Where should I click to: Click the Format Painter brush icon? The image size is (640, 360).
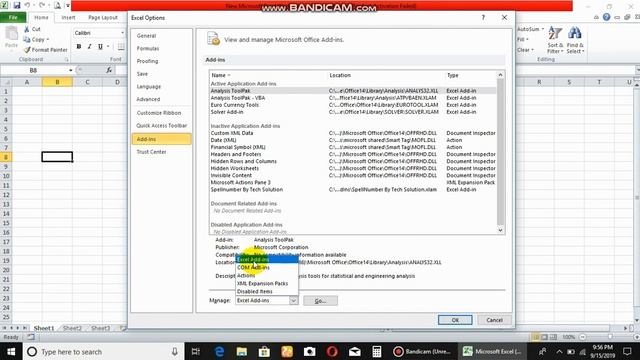(x=27, y=50)
